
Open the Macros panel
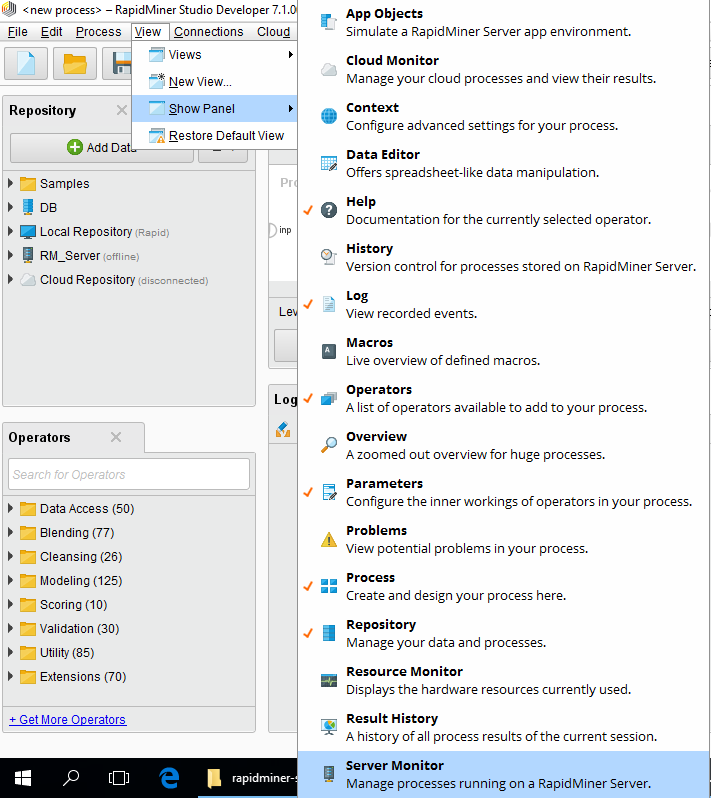pos(442,351)
